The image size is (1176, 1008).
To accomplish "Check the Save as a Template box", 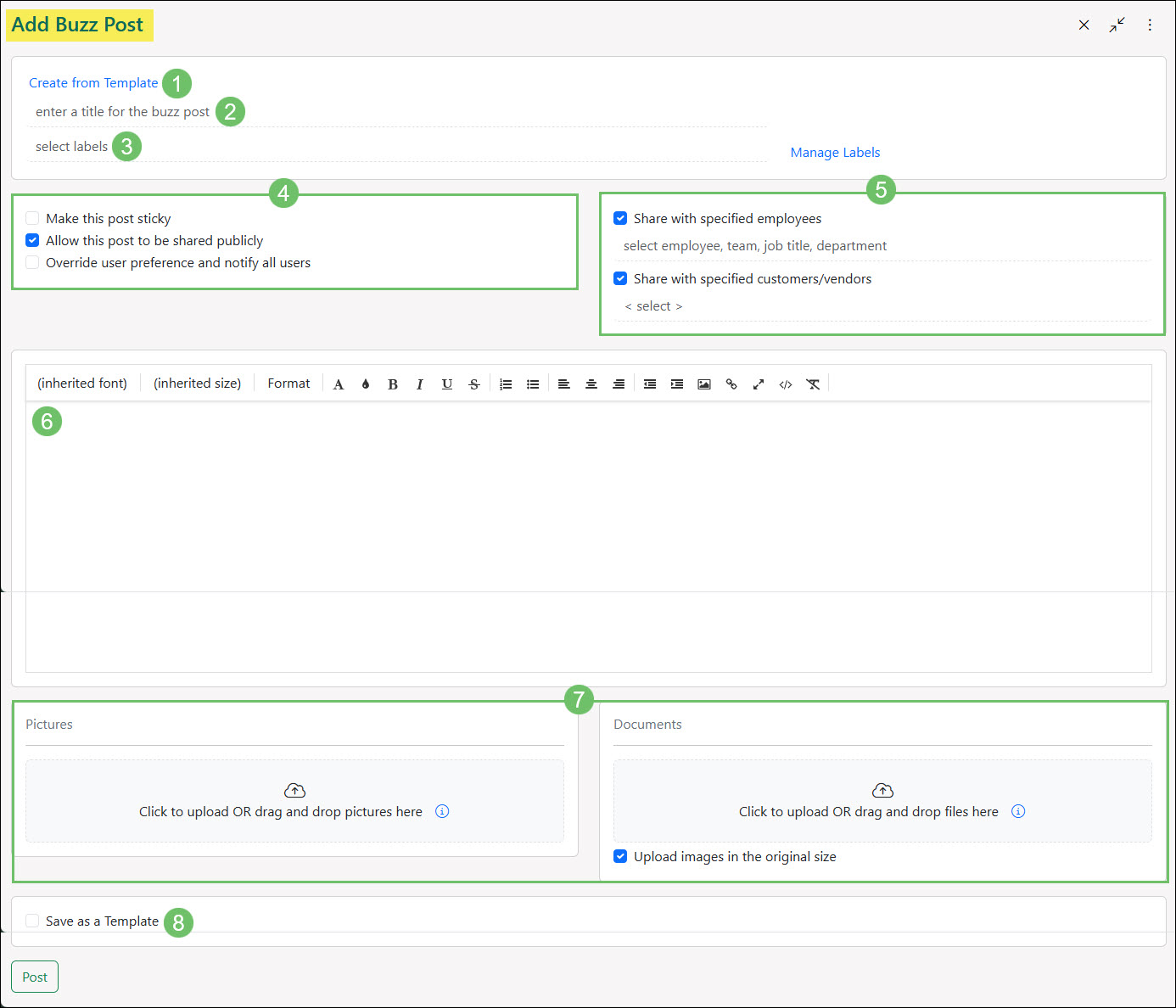I will point(32,921).
